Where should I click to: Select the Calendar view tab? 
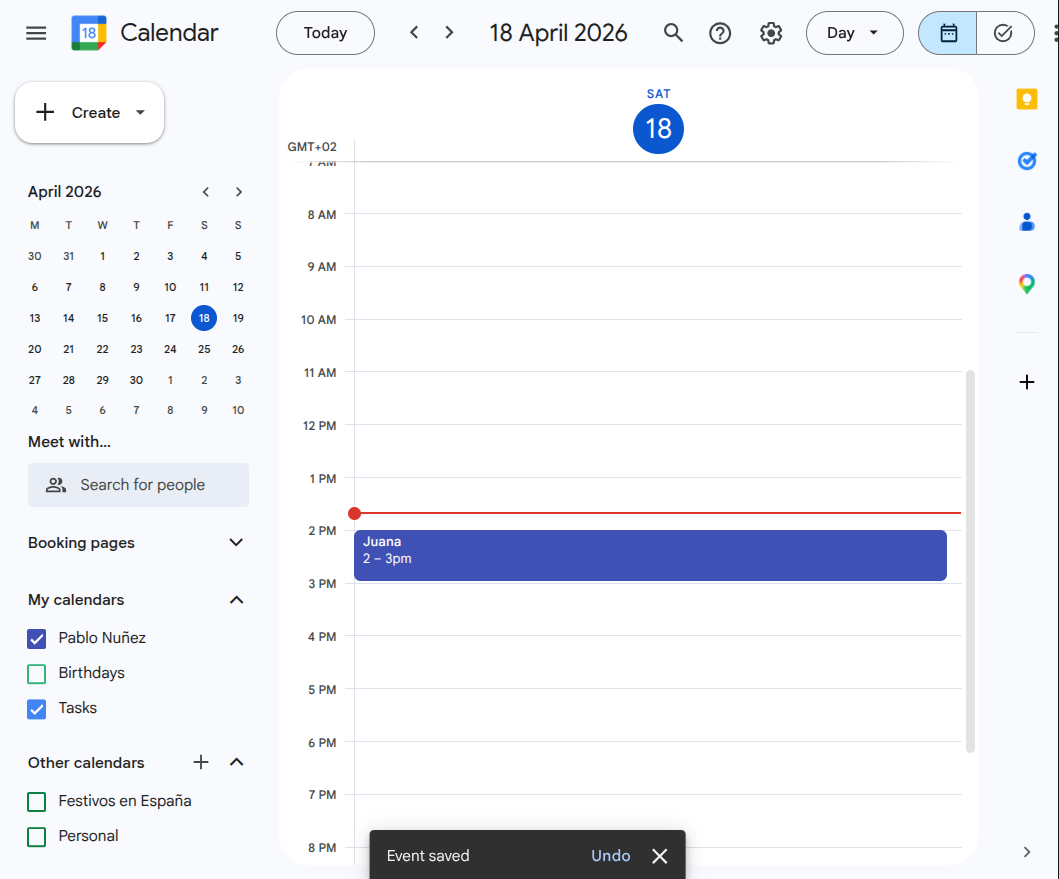point(946,32)
